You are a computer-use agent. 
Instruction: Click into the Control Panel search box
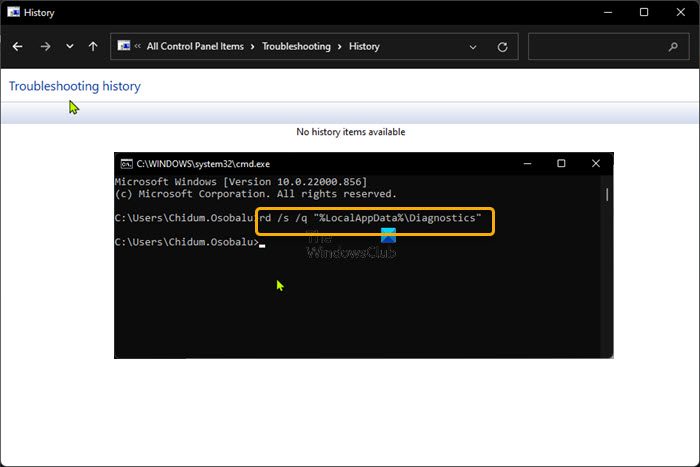click(x=609, y=46)
